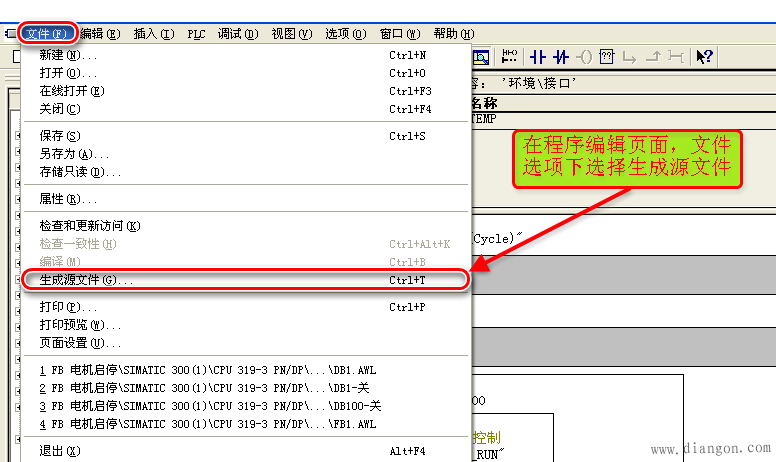776x462 pixels.
Task: Click the magnifier monitor icon in toolbar
Action: [480, 57]
